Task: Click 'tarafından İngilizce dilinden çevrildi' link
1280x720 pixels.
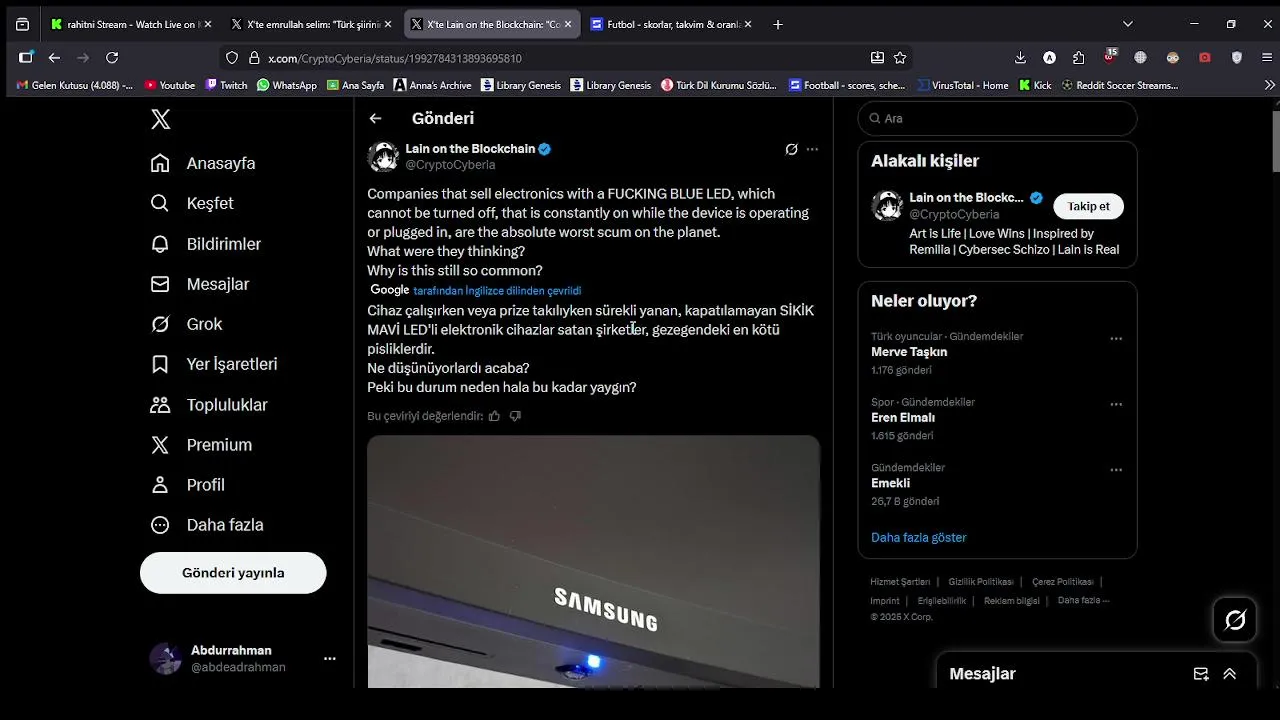Action: [497, 291]
